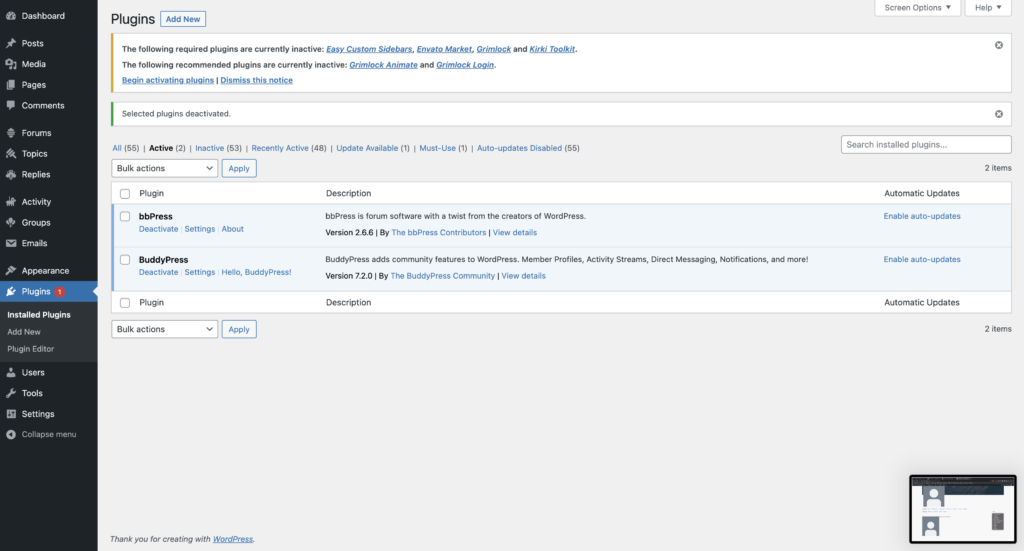Click the Groups icon in sidebar
The width and height of the screenshot is (1024, 551).
[x=11, y=223]
